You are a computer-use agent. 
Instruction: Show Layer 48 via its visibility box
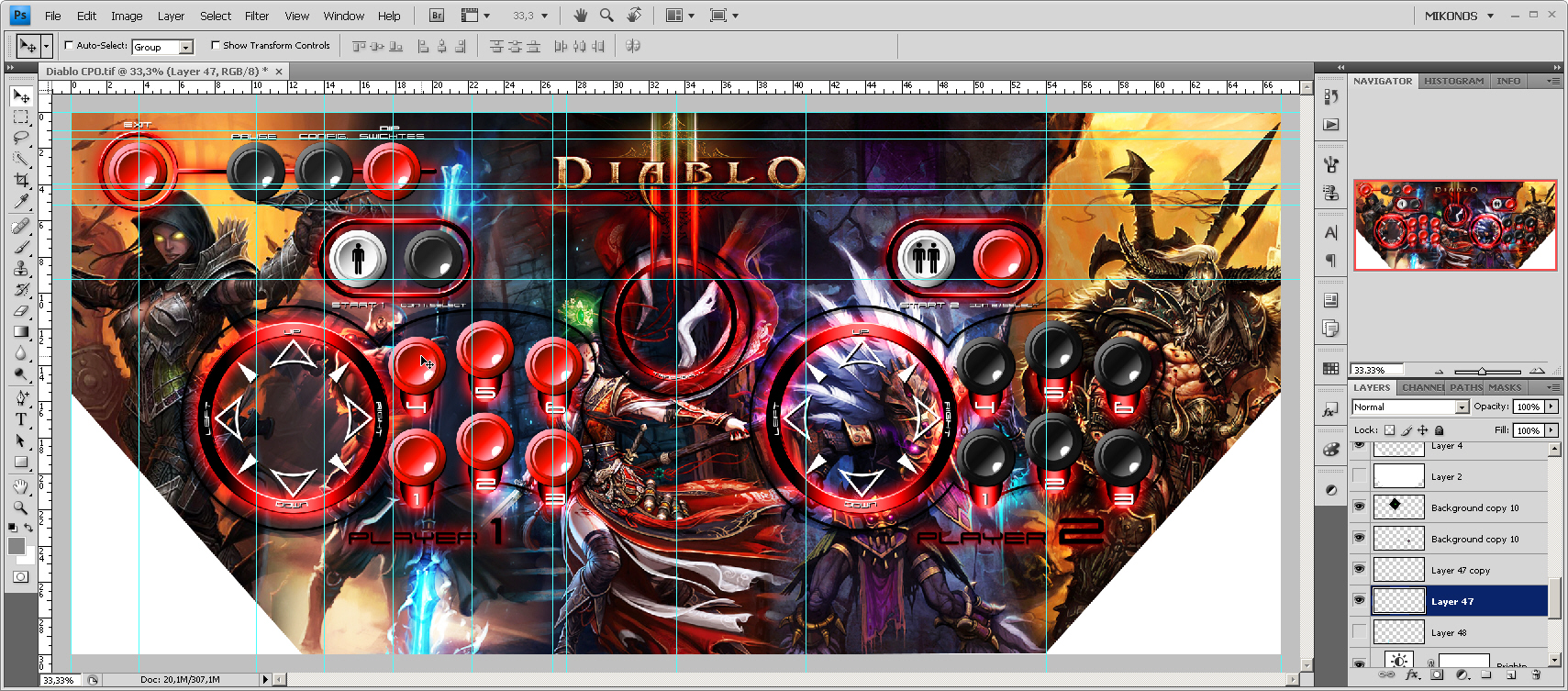coord(1359,632)
